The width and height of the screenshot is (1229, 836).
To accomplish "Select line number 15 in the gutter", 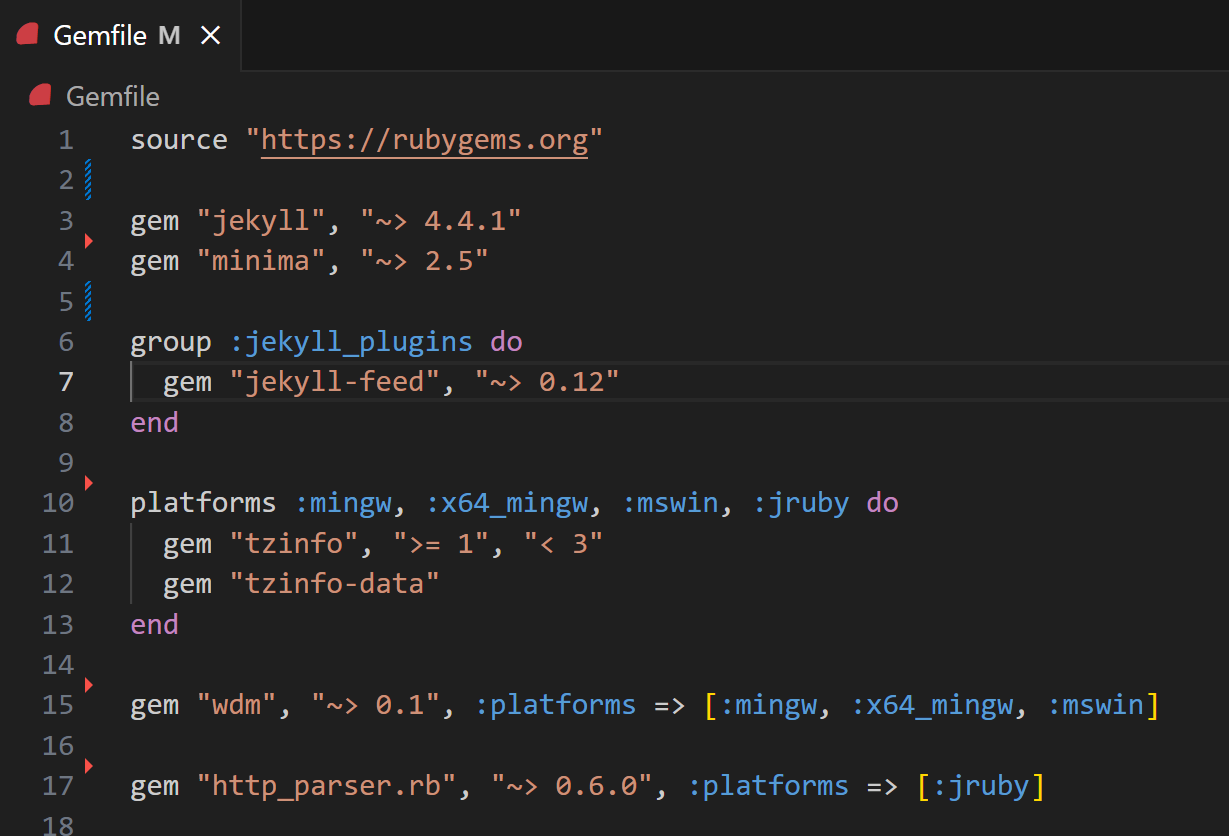I will (58, 705).
